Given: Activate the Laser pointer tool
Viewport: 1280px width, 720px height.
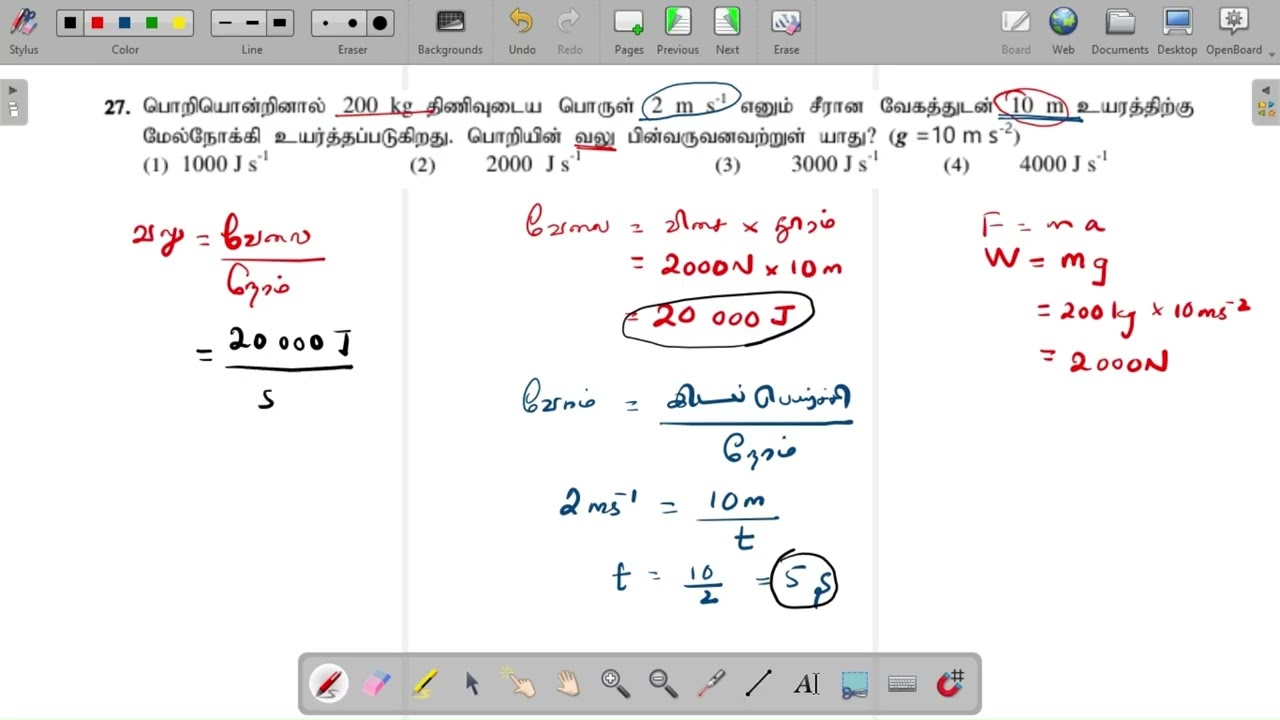Looking at the screenshot, I should (x=711, y=684).
